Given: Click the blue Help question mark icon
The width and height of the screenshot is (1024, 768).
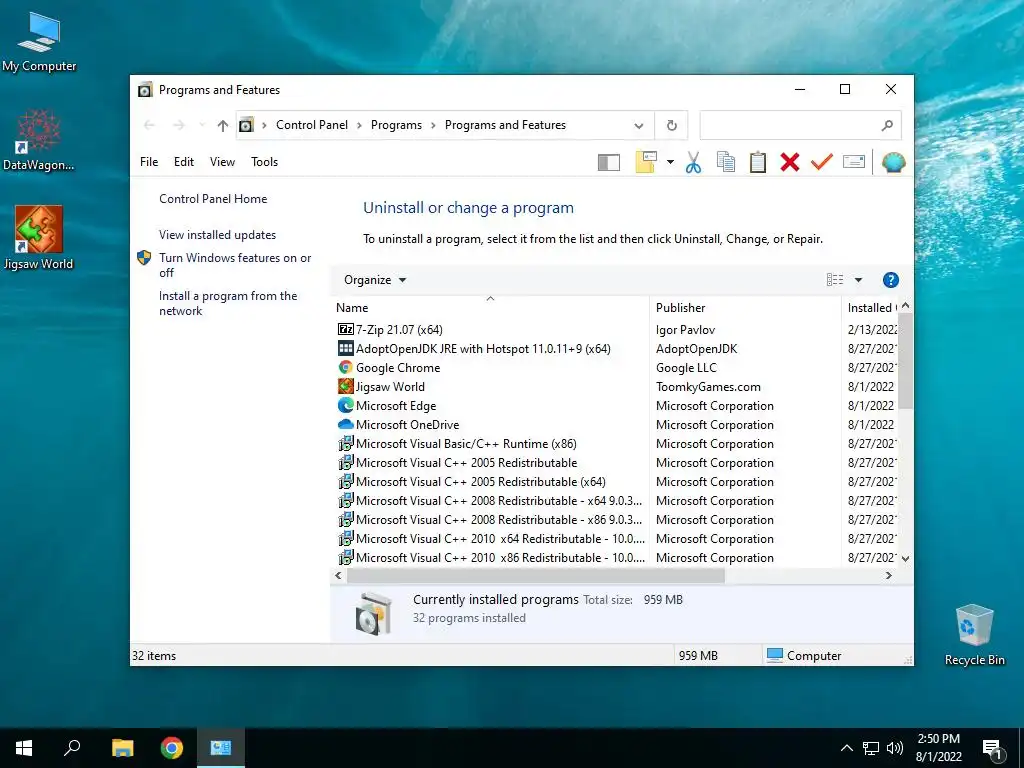Looking at the screenshot, I should coord(891,280).
